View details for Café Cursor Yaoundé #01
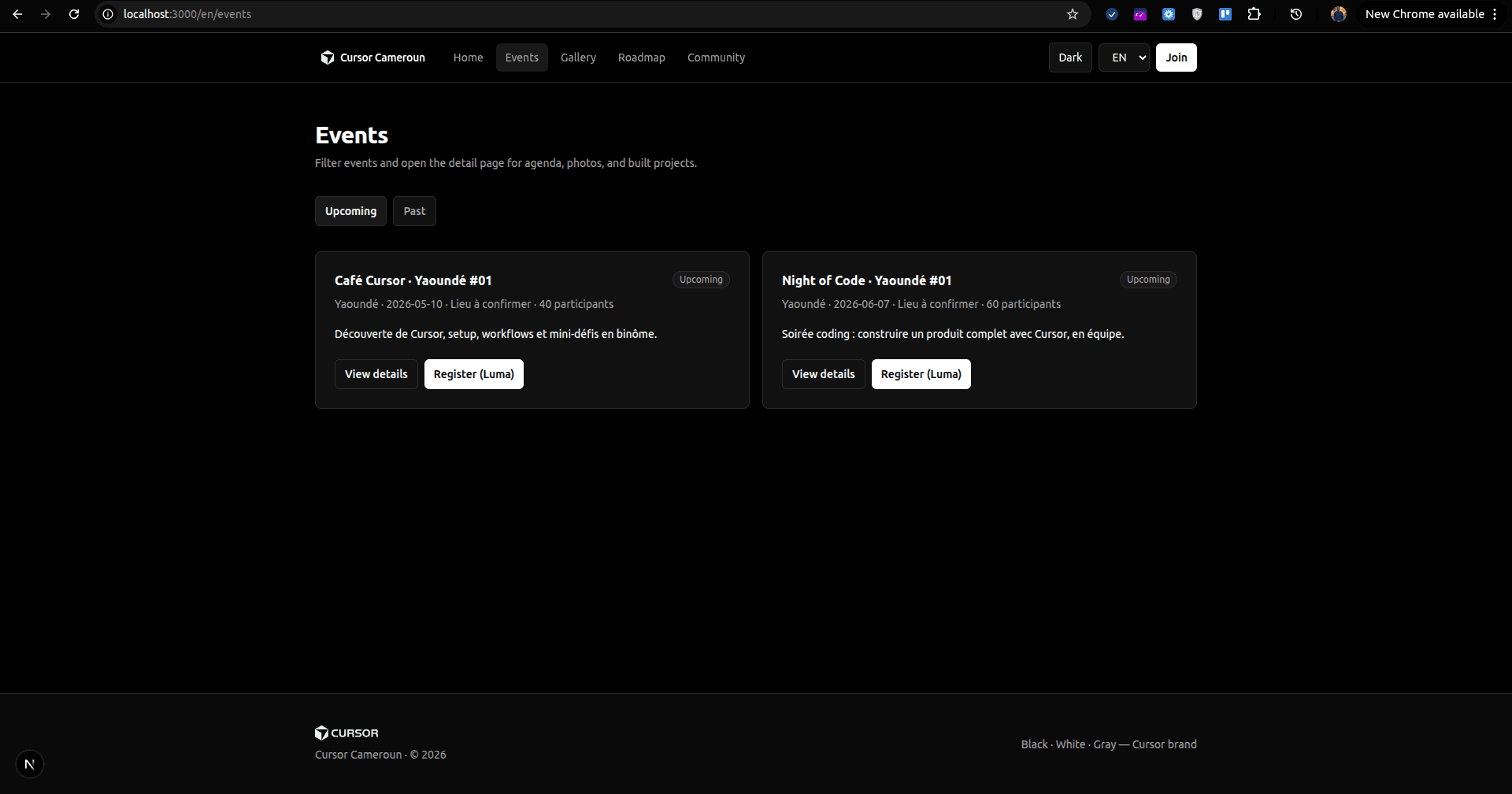1512x794 pixels. point(376,374)
